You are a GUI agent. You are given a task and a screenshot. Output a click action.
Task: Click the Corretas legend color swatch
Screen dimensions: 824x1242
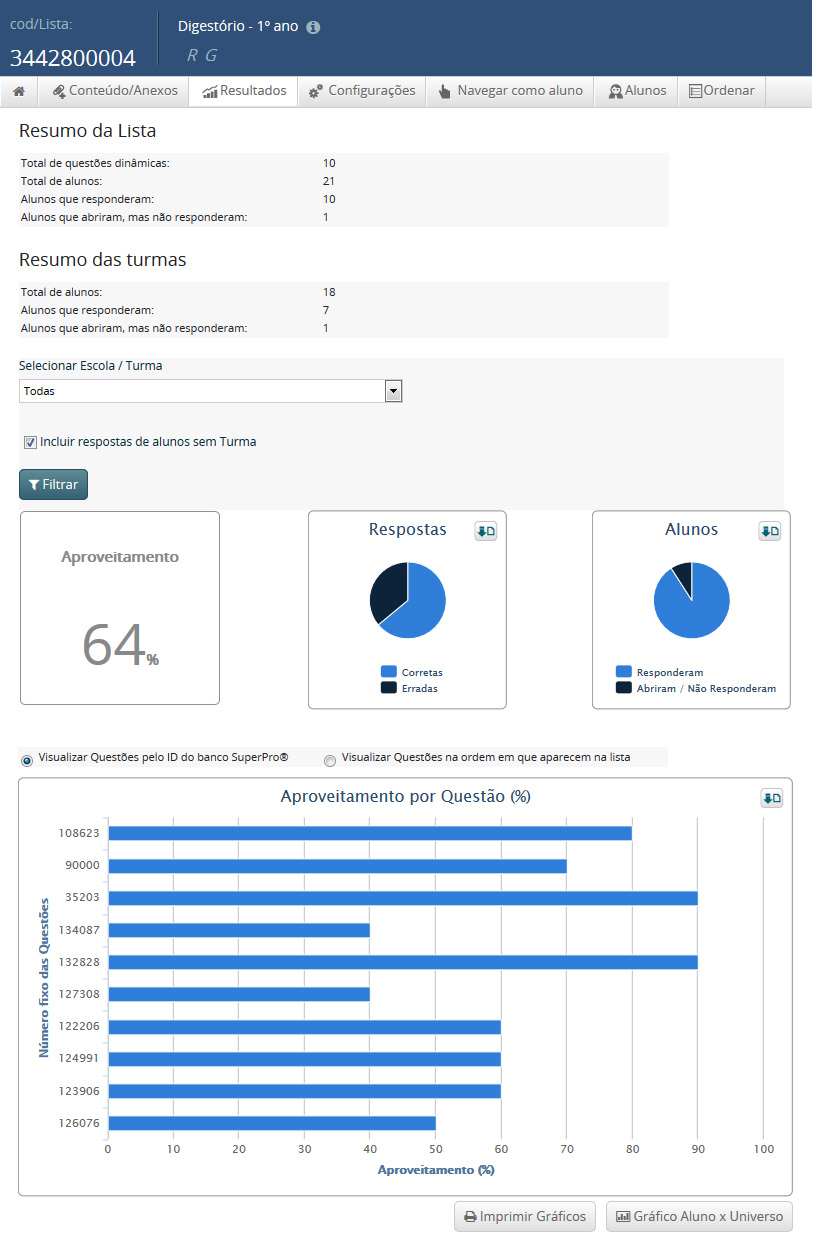(x=388, y=672)
